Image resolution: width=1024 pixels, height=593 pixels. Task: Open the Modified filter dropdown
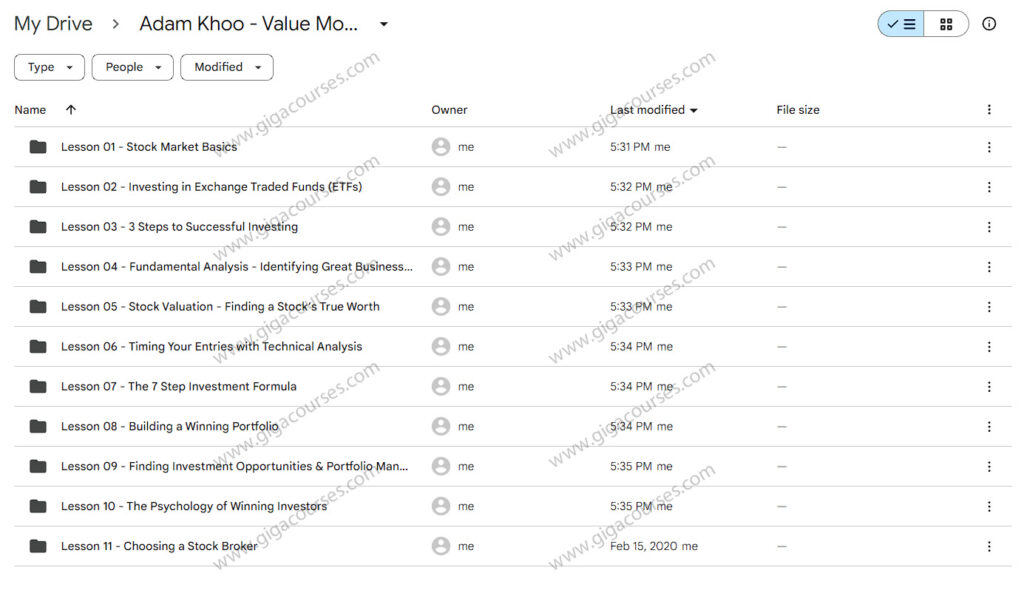tap(225, 67)
